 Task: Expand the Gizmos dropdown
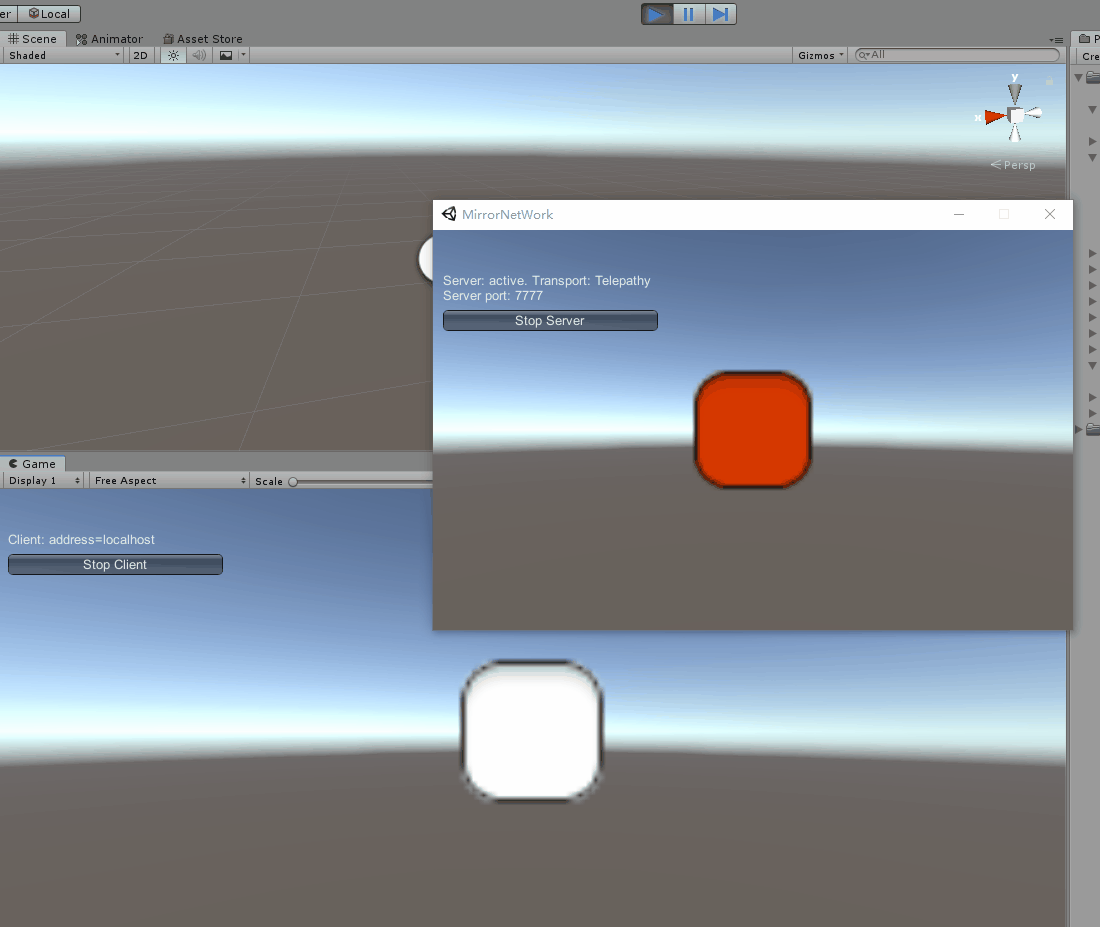coord(821,55)
